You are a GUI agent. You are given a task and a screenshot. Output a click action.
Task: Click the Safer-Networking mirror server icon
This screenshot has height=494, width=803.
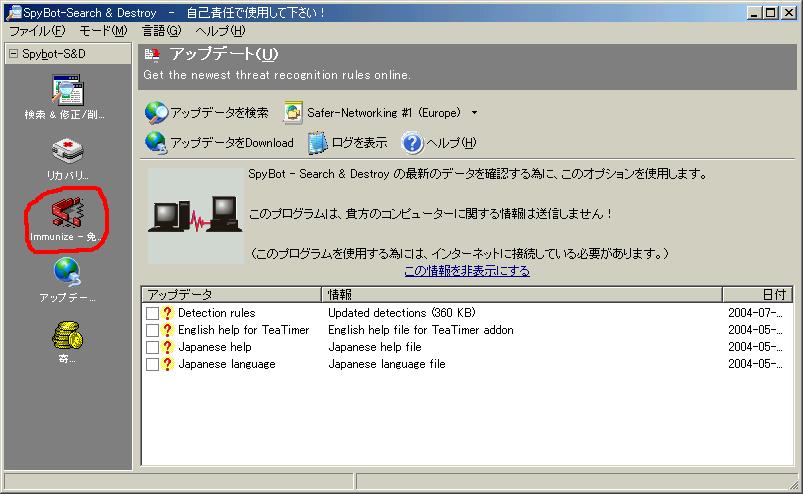[x=293, y=113]
